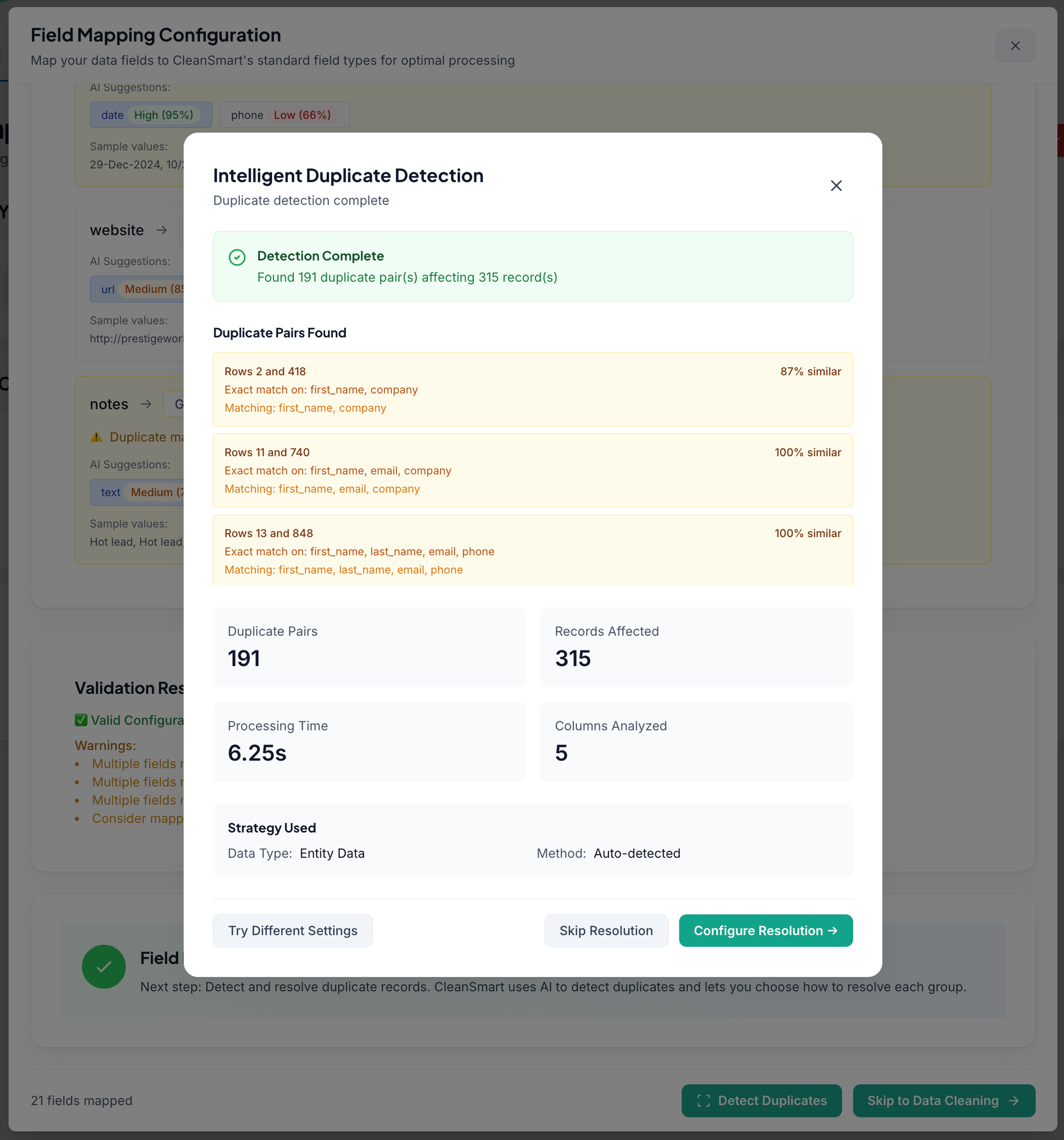
Task: Select the Rows 11 and 740 duplicate pair
Action: point(533,470)
